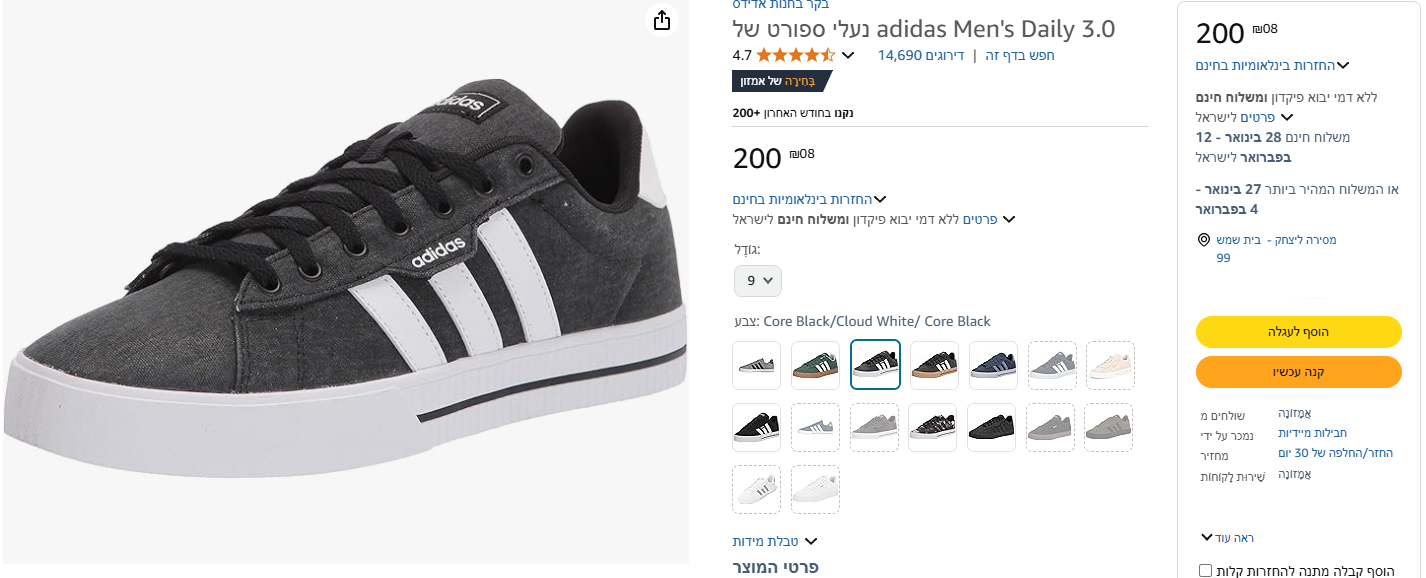Expand the size chart (טבלת מידות) chevron
The image size is (1426, 578).
(811, 542)
